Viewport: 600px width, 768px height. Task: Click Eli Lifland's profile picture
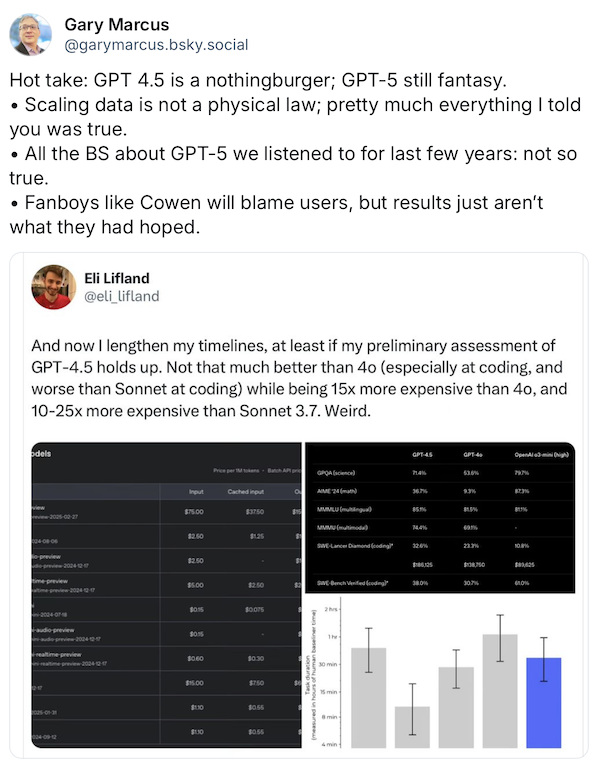pyautogui.click(x=54, y=287)
